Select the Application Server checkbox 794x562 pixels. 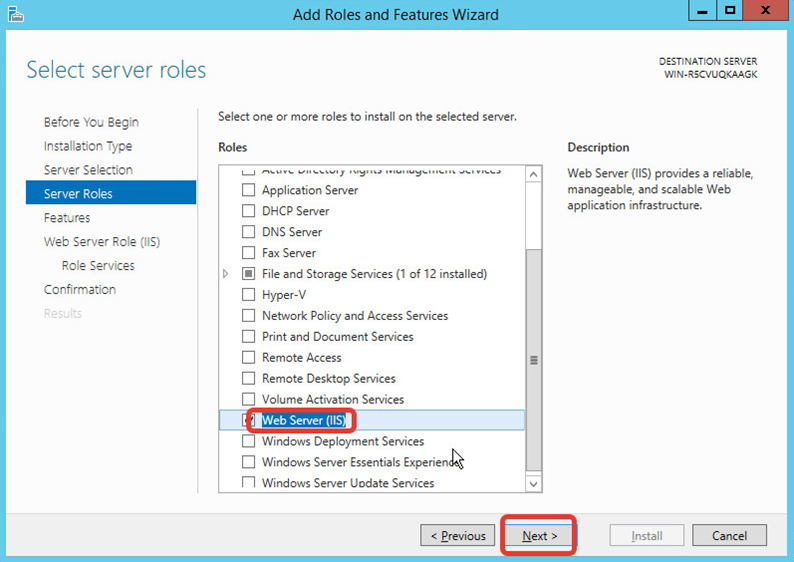[248, 190]
